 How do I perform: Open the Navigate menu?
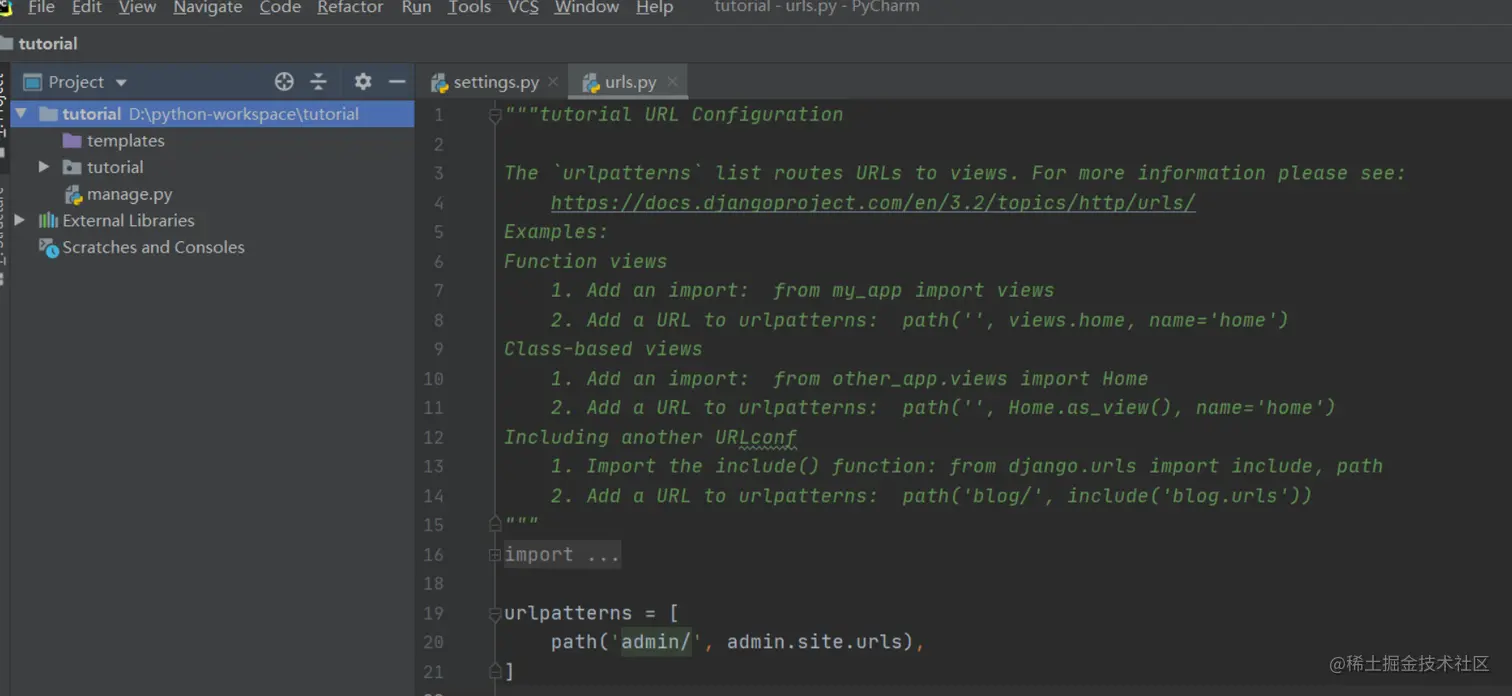[208, 8]
